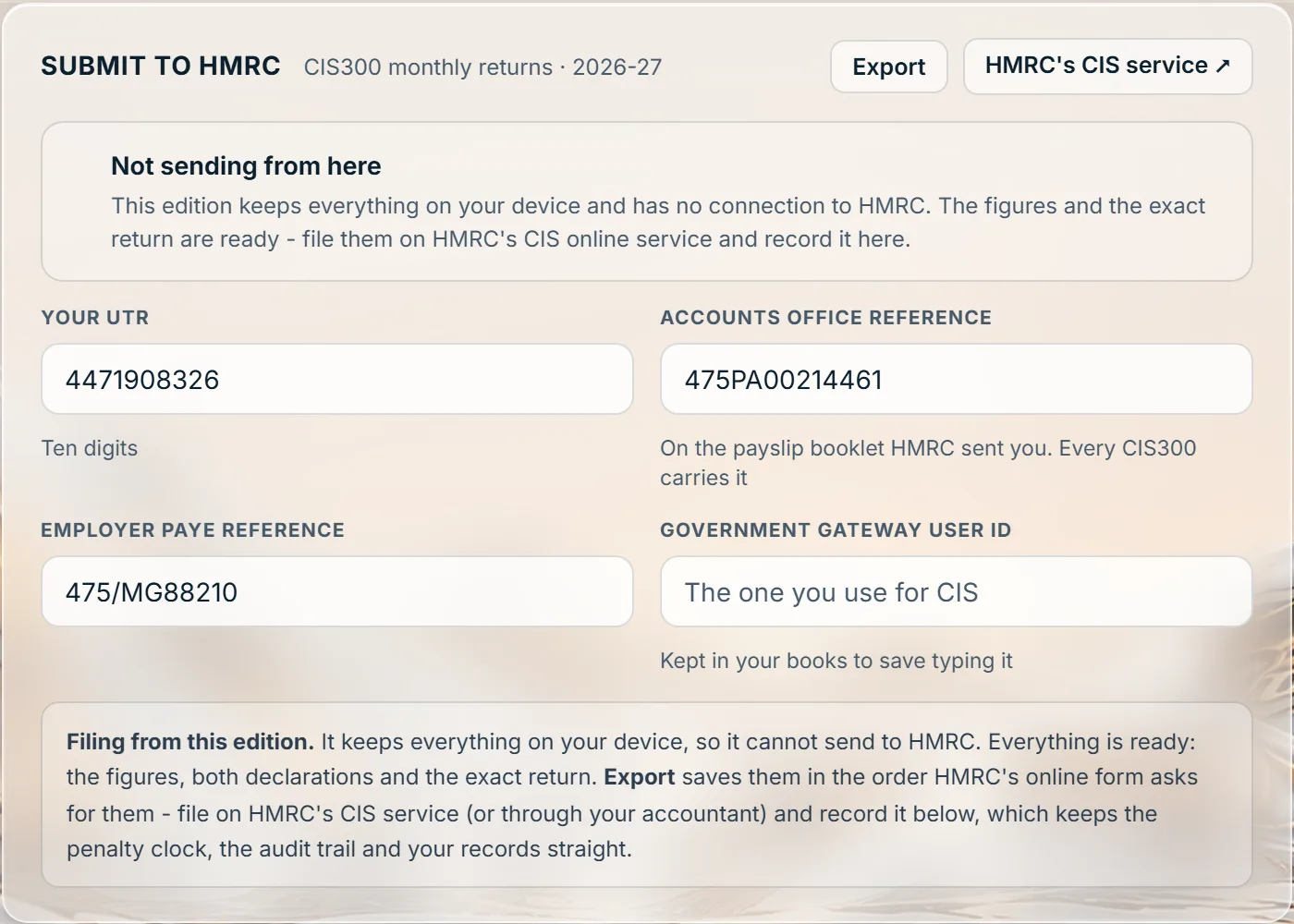Viewport: 1294px width, 924px height.
Task: Click the Government Gateway User ID field
Action: coord(957,591)
